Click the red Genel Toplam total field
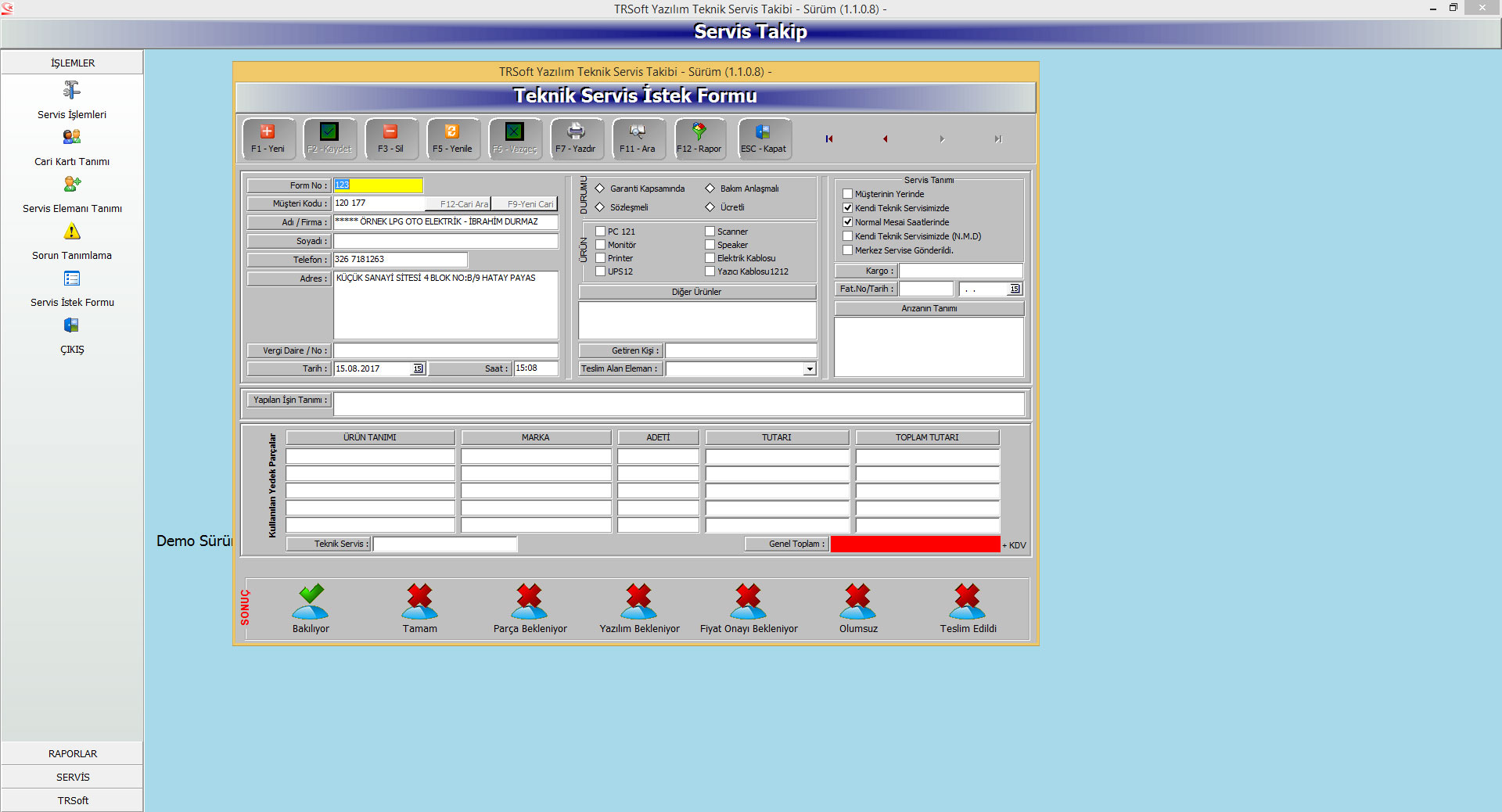 coord(915,544)
